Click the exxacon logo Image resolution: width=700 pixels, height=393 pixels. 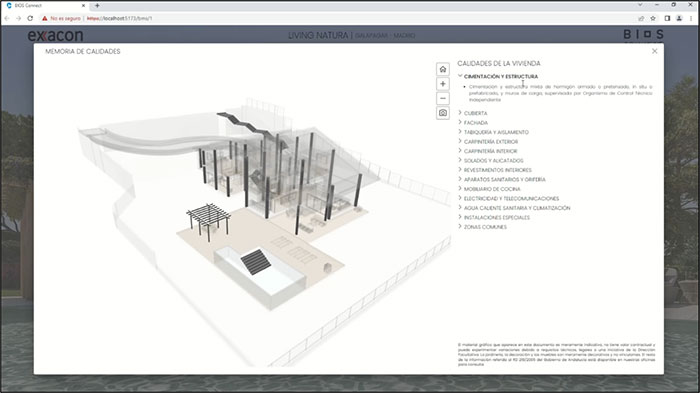pos(55,35)
